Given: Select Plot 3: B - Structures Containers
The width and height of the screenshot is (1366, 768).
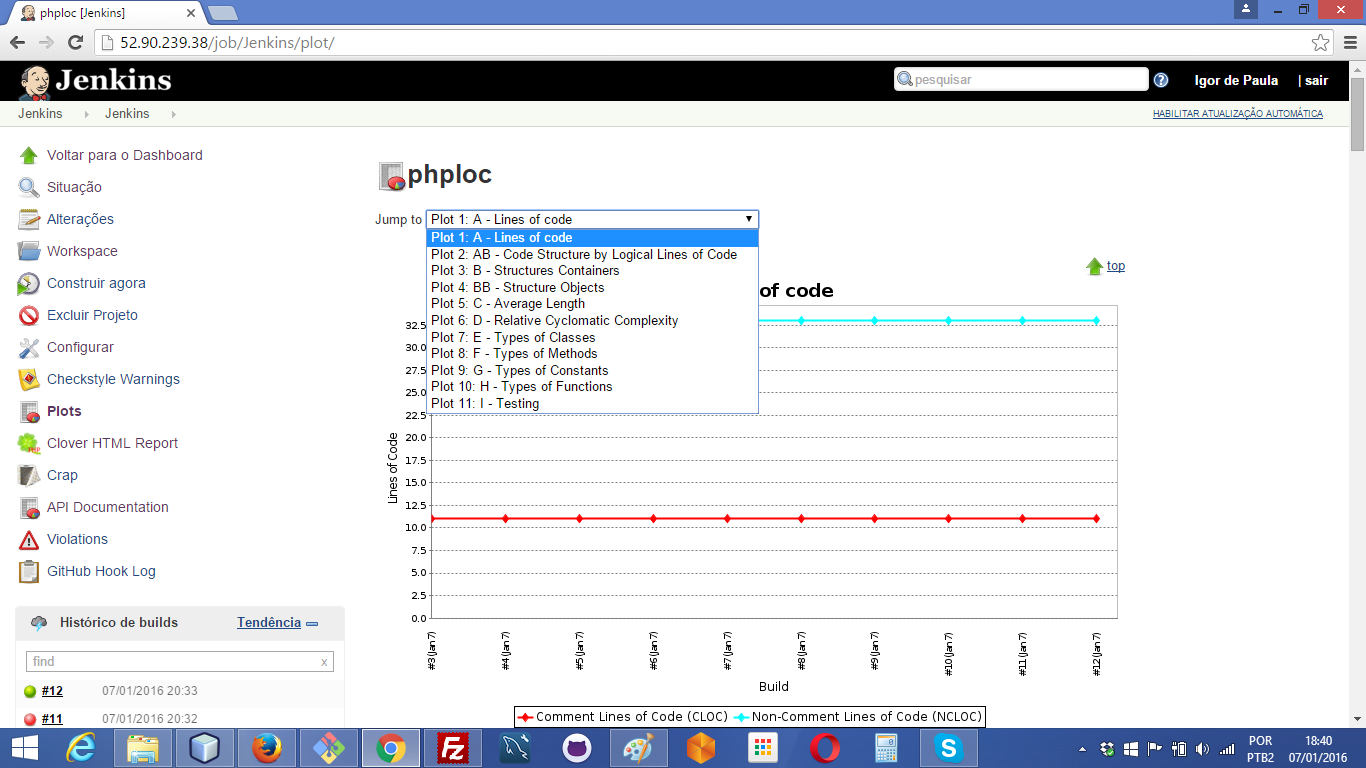Looking at the screenshot, I should coord(592,271).
